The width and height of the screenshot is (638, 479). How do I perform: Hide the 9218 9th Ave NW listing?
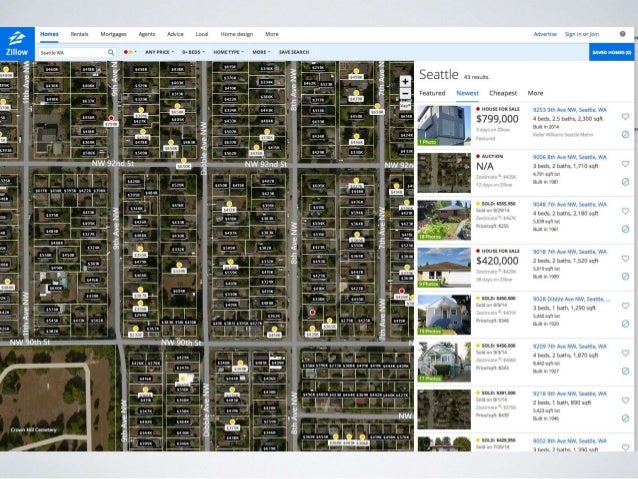[x=625, y=418]
